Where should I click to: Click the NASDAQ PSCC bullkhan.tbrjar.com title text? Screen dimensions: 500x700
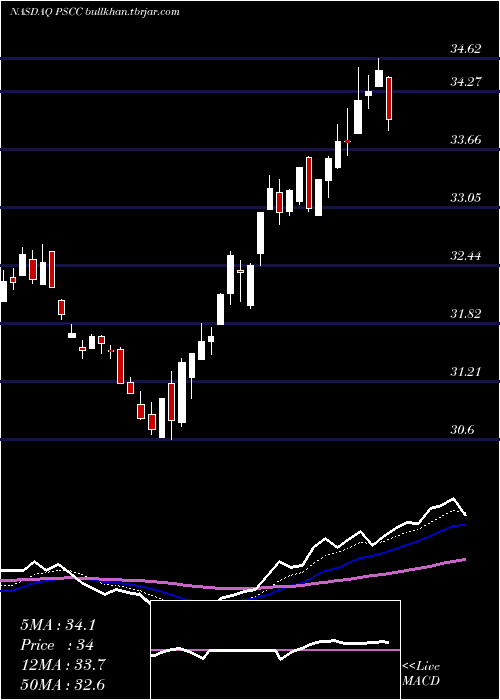tap(95, 12)
